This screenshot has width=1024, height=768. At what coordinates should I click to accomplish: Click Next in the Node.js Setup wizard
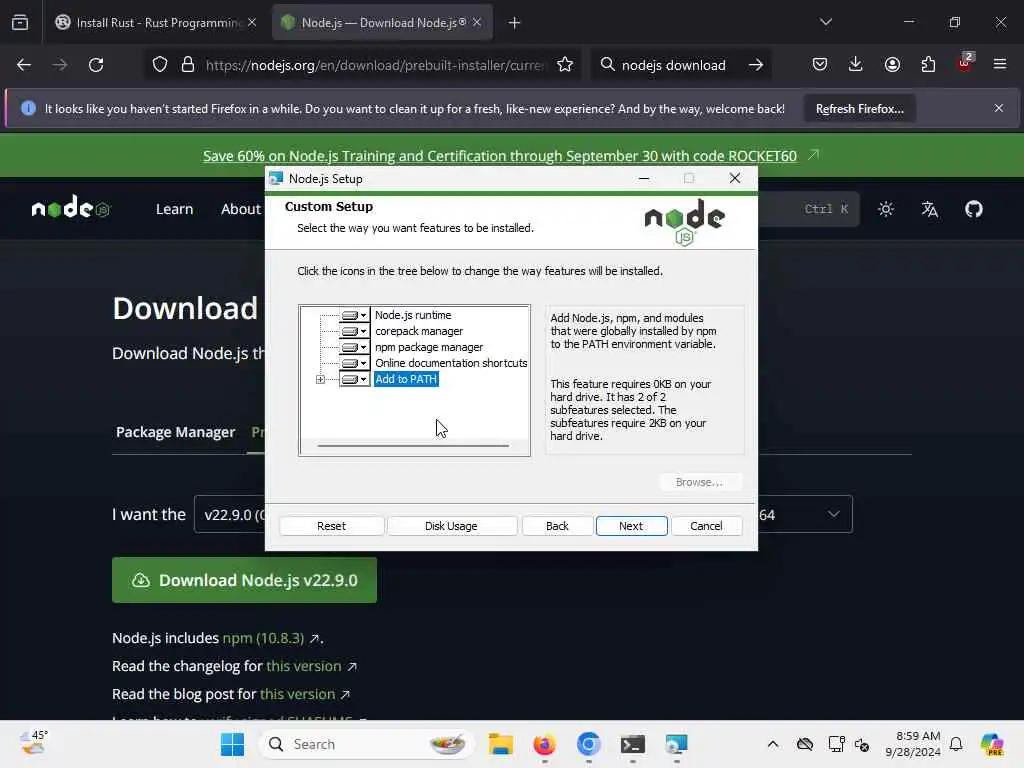[631, 526]
